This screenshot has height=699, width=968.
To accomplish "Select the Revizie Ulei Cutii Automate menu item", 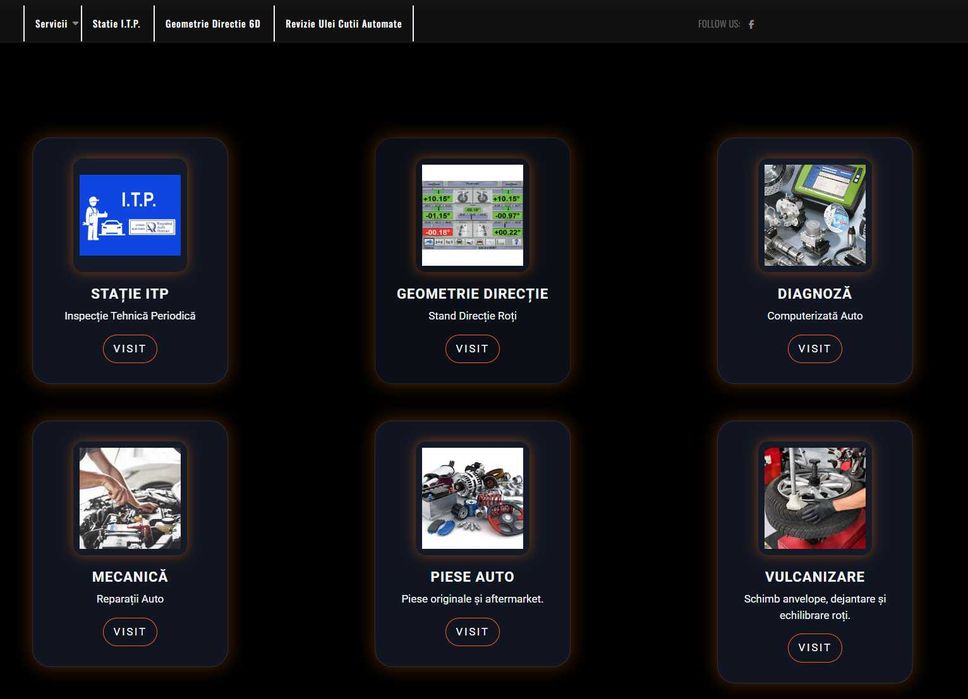I will (x=343, y=23).
